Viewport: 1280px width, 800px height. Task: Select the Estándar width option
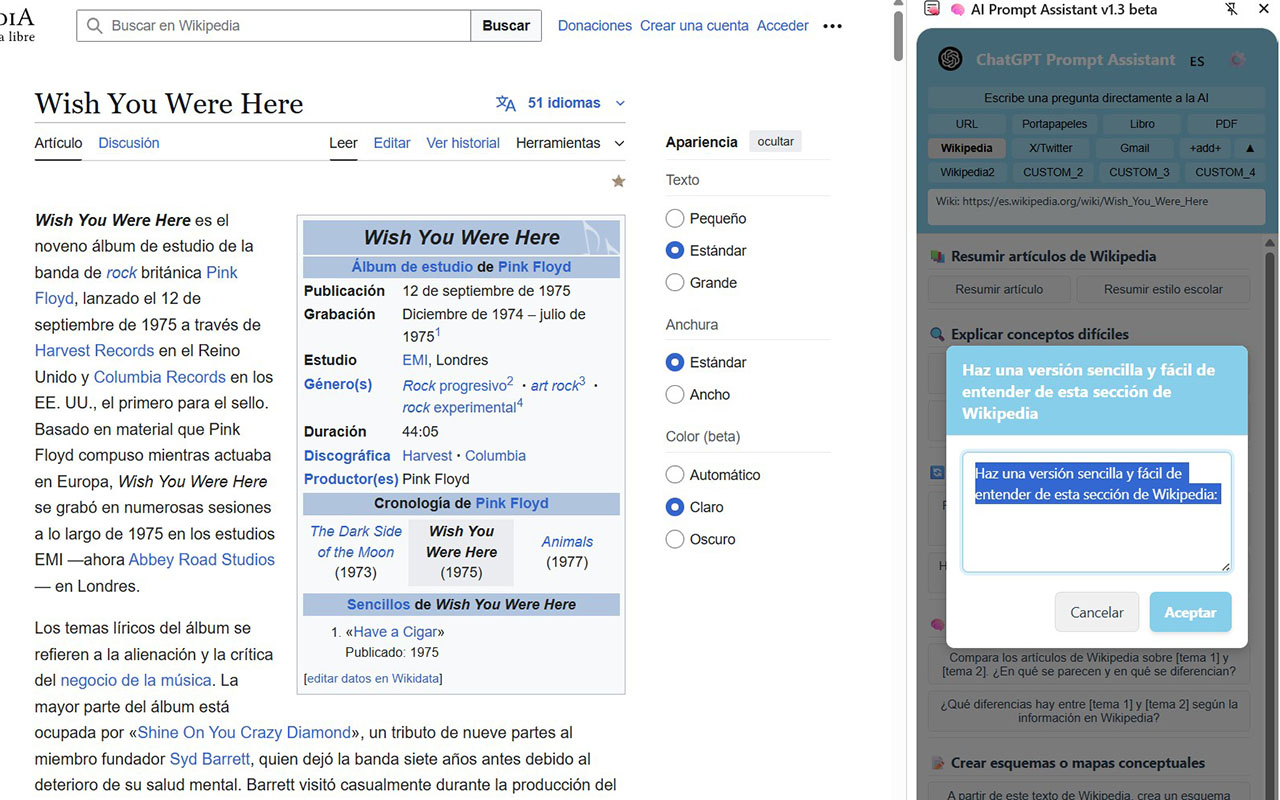[x=675, y=362]
